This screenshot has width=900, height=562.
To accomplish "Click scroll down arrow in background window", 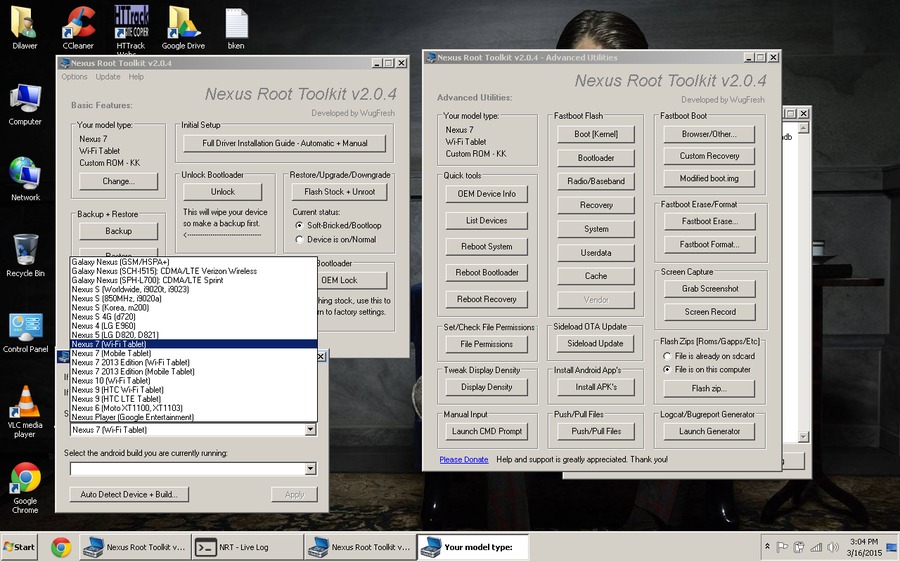I will click(x=803, y=437).
